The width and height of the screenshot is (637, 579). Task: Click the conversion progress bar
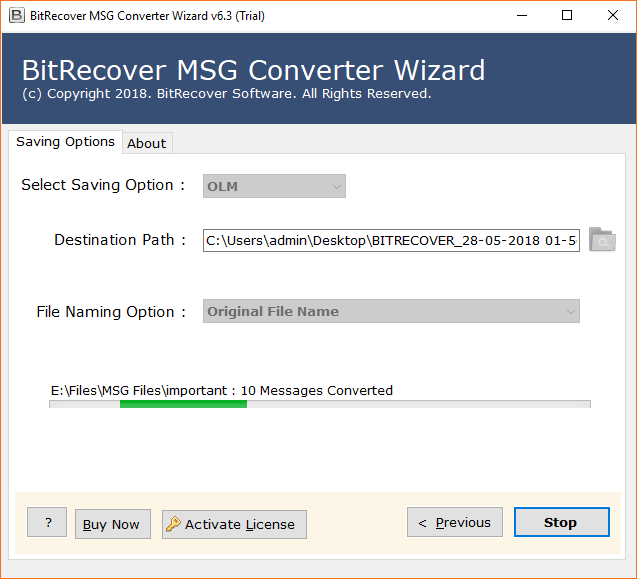320,404
